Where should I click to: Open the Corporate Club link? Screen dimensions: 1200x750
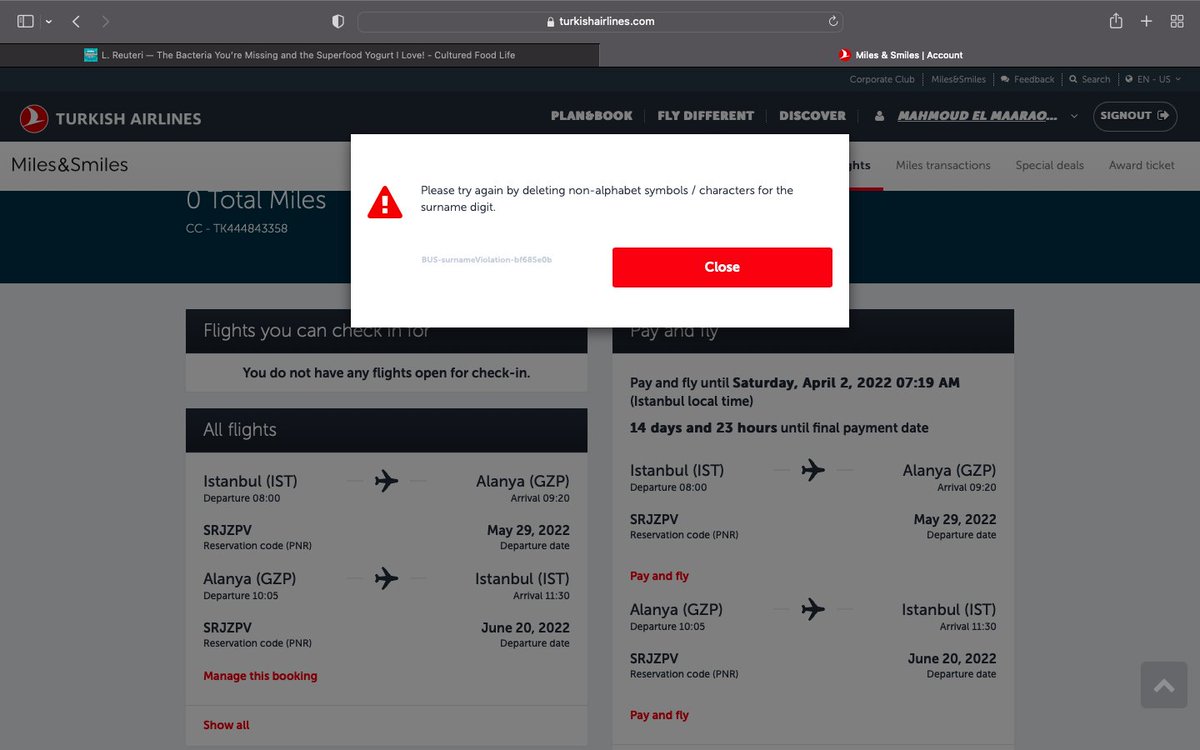point(882,79)
